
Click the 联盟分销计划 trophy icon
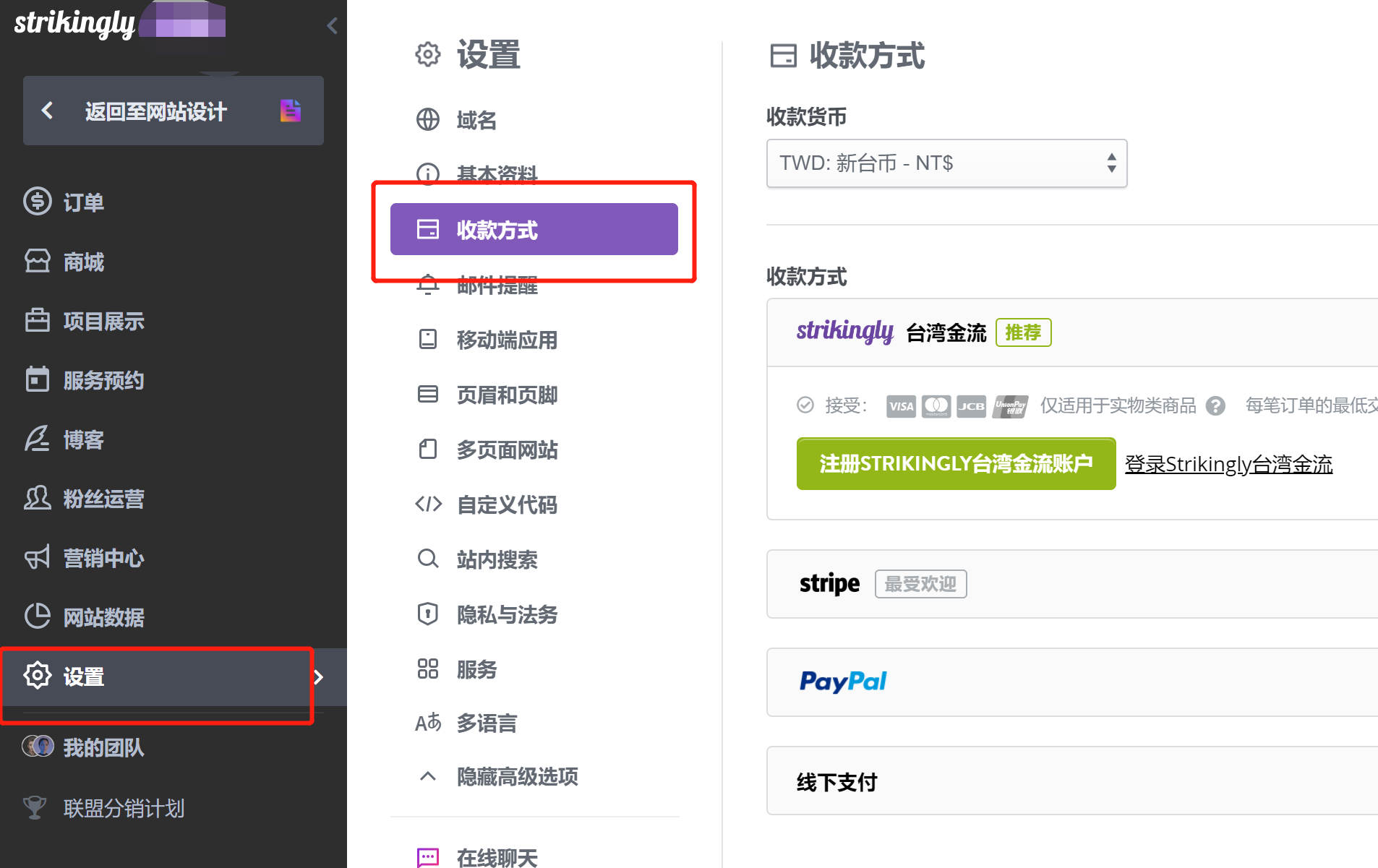click(35, 807)
